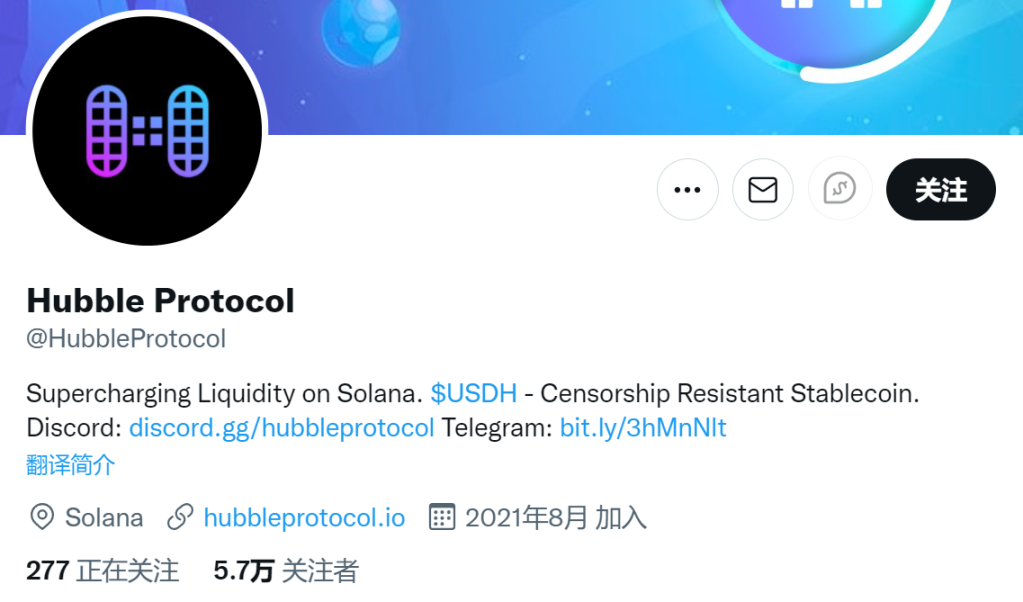1023x602 pixels.
Task: Click the envelope message icon
Action: coord(763,190)
